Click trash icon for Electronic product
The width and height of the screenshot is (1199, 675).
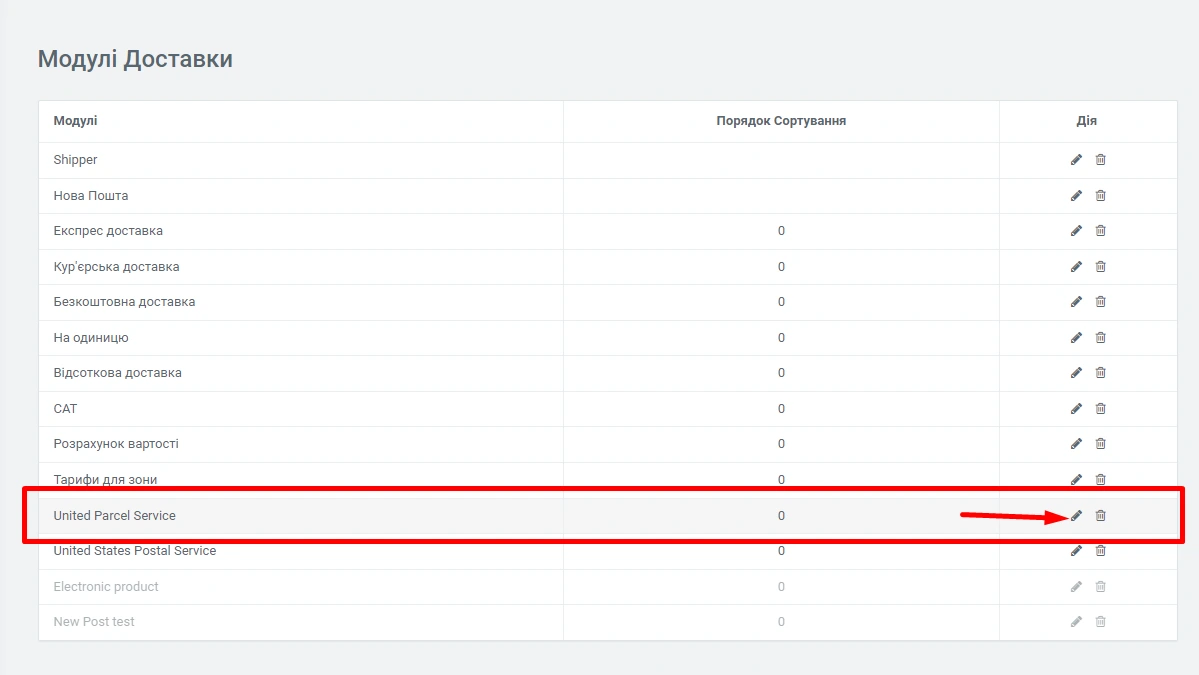(x=1100, y=587)
